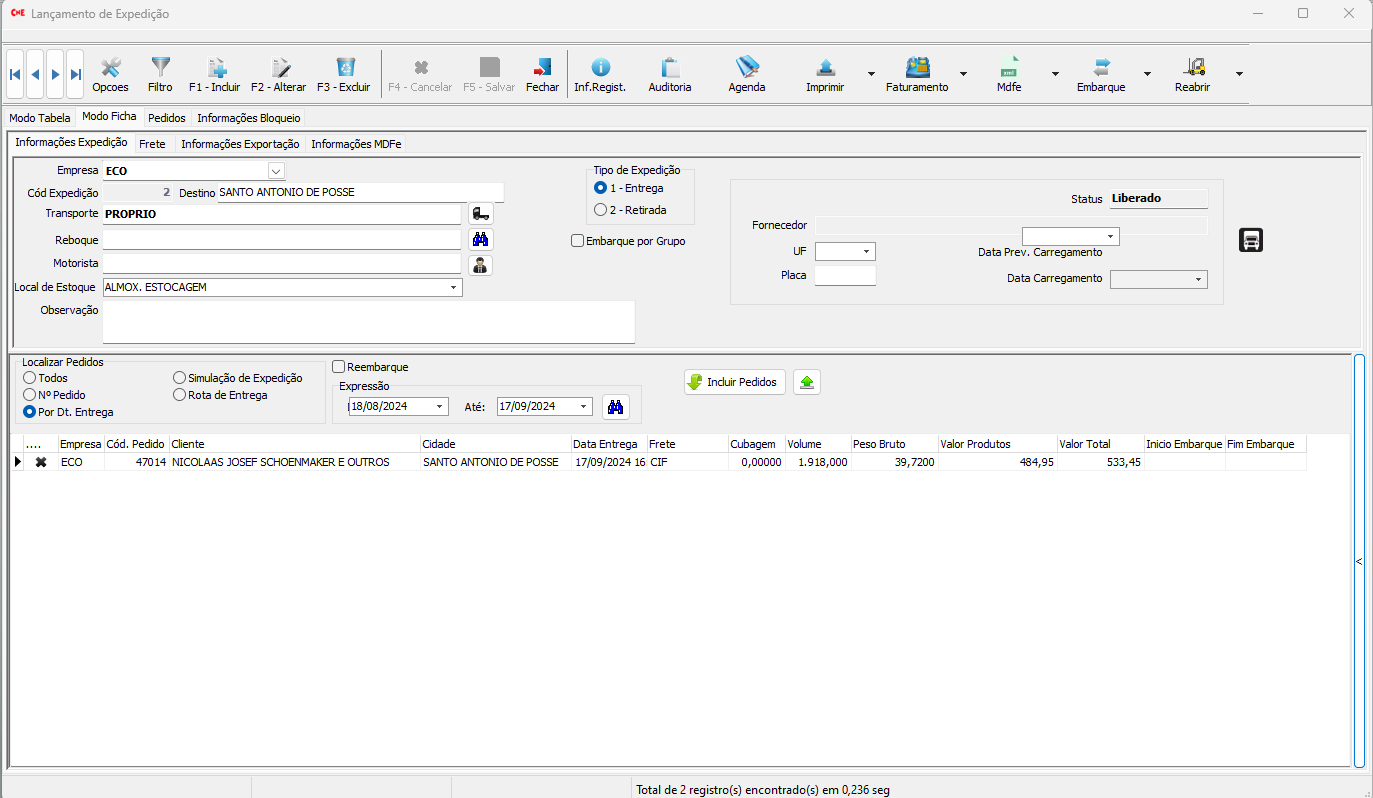Select the 2 - Retirada radio option

pos(601,210)
